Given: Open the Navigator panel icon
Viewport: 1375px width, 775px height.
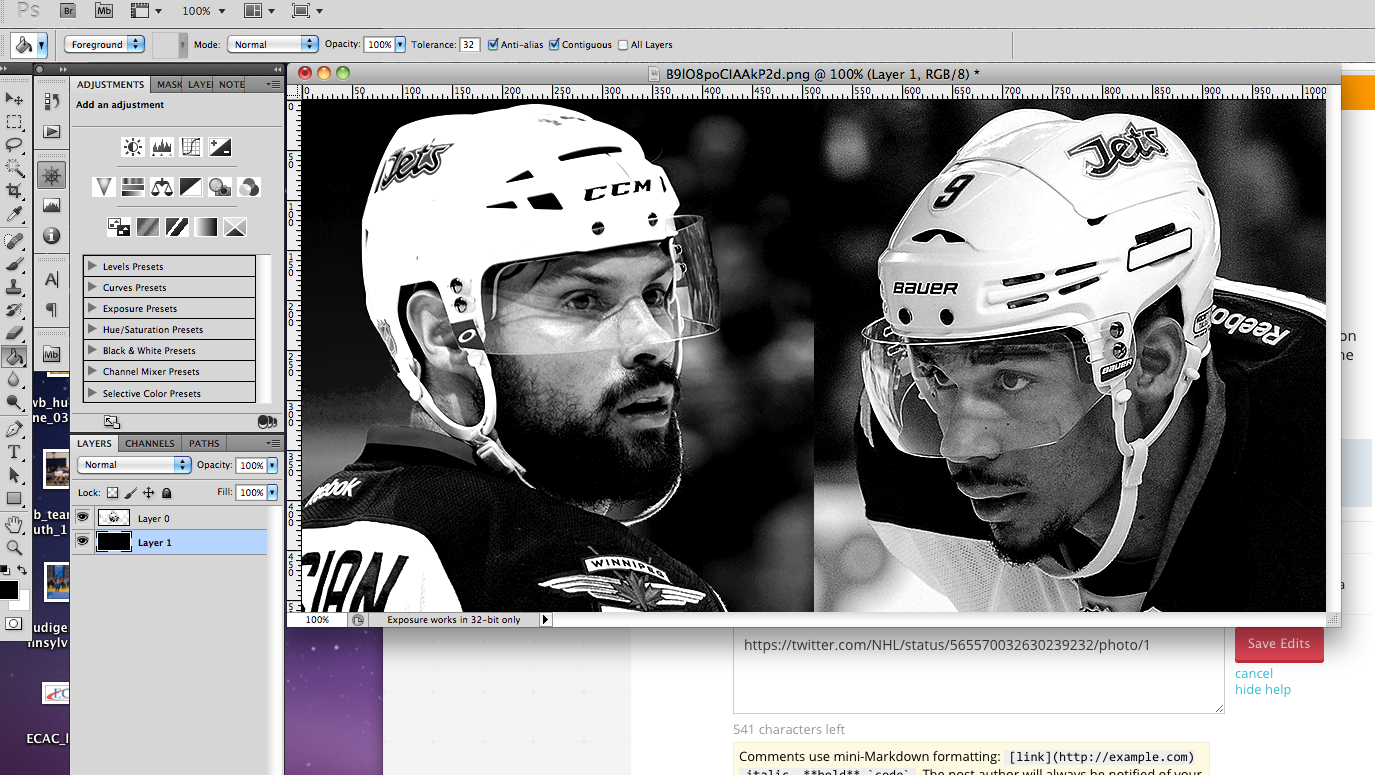Looking at the screenshot, I should (x=52, y=176).
